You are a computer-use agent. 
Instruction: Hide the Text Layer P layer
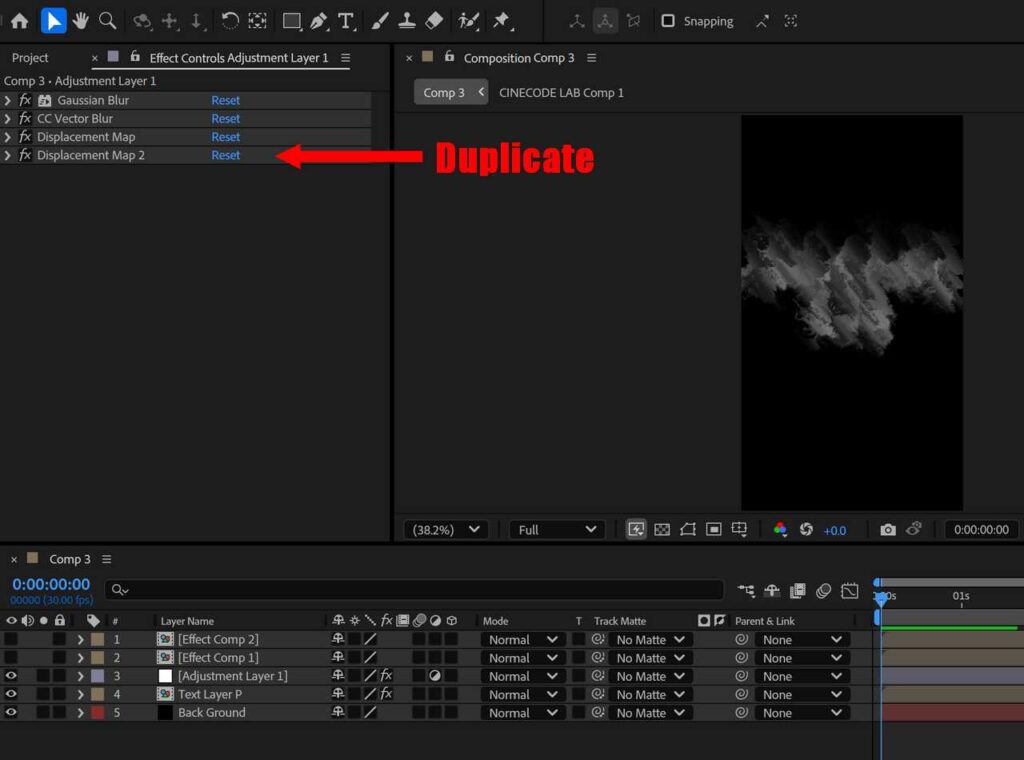coord(11,694)
